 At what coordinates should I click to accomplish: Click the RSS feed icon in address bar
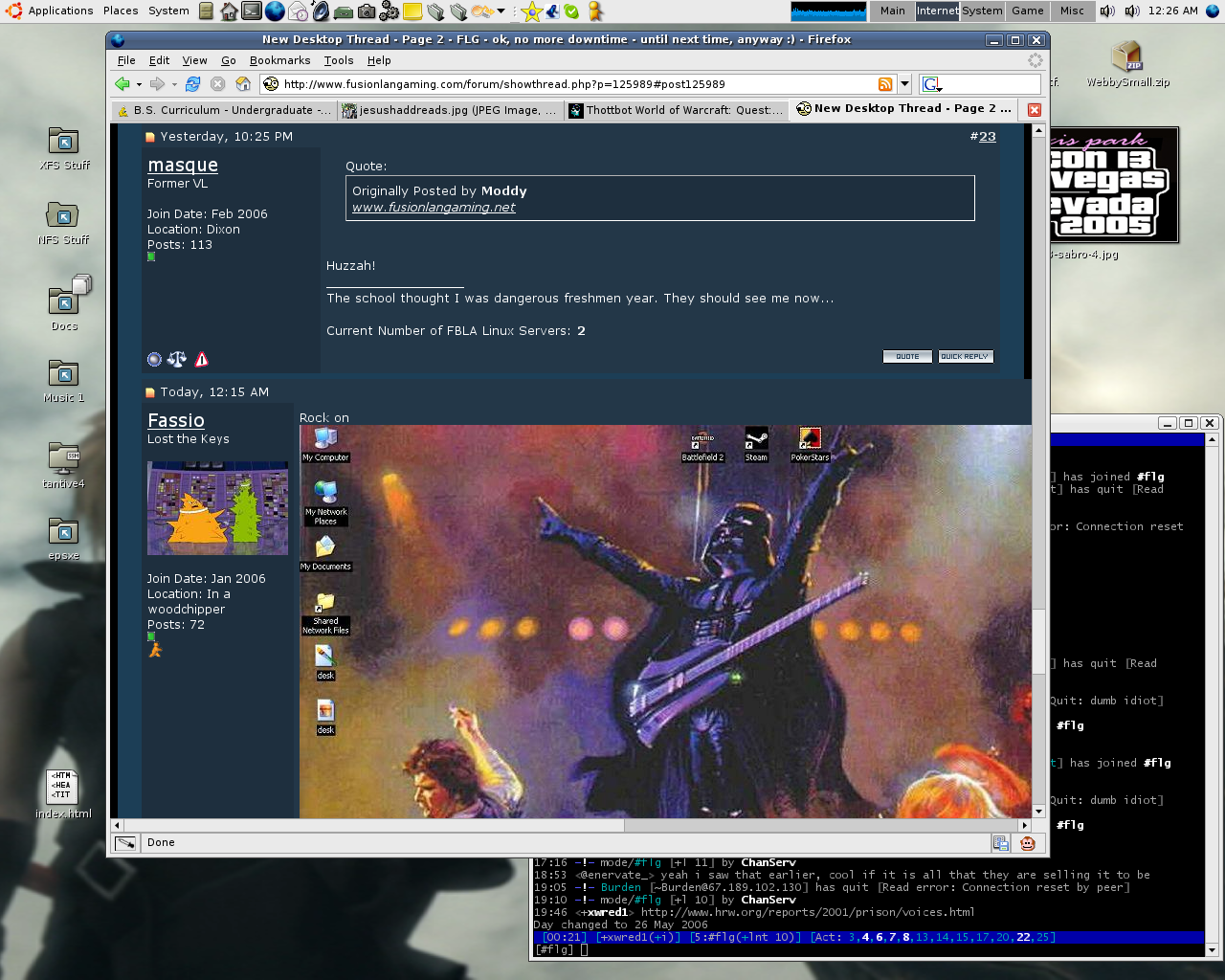(x=885, y=84)
